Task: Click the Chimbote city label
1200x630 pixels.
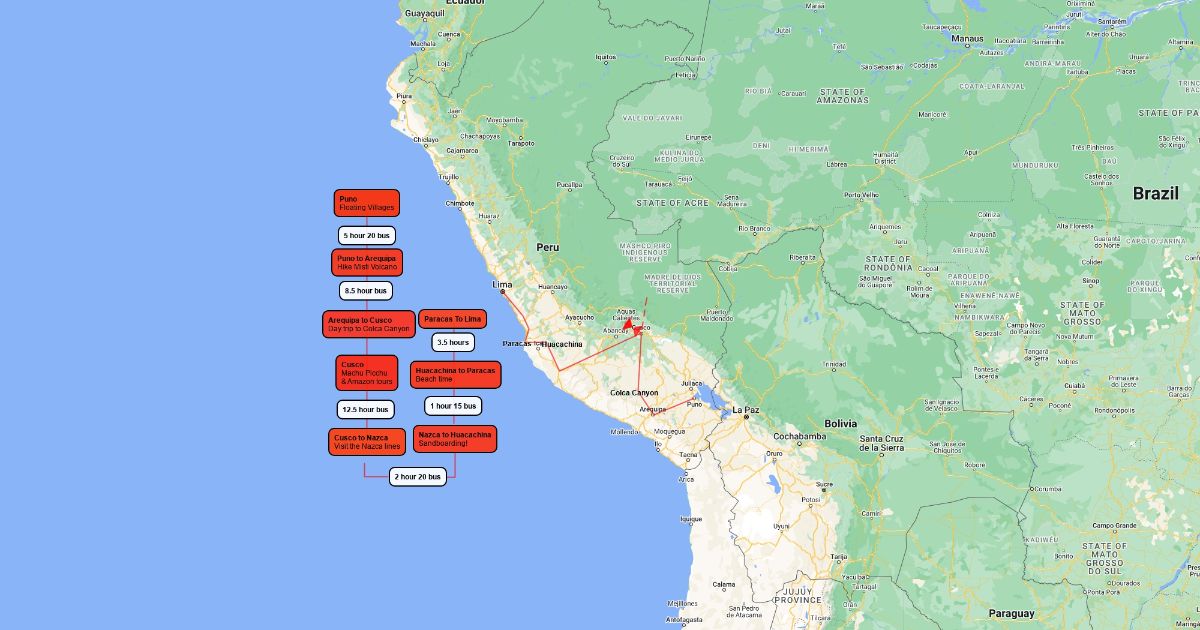Action: click(460, 203)
